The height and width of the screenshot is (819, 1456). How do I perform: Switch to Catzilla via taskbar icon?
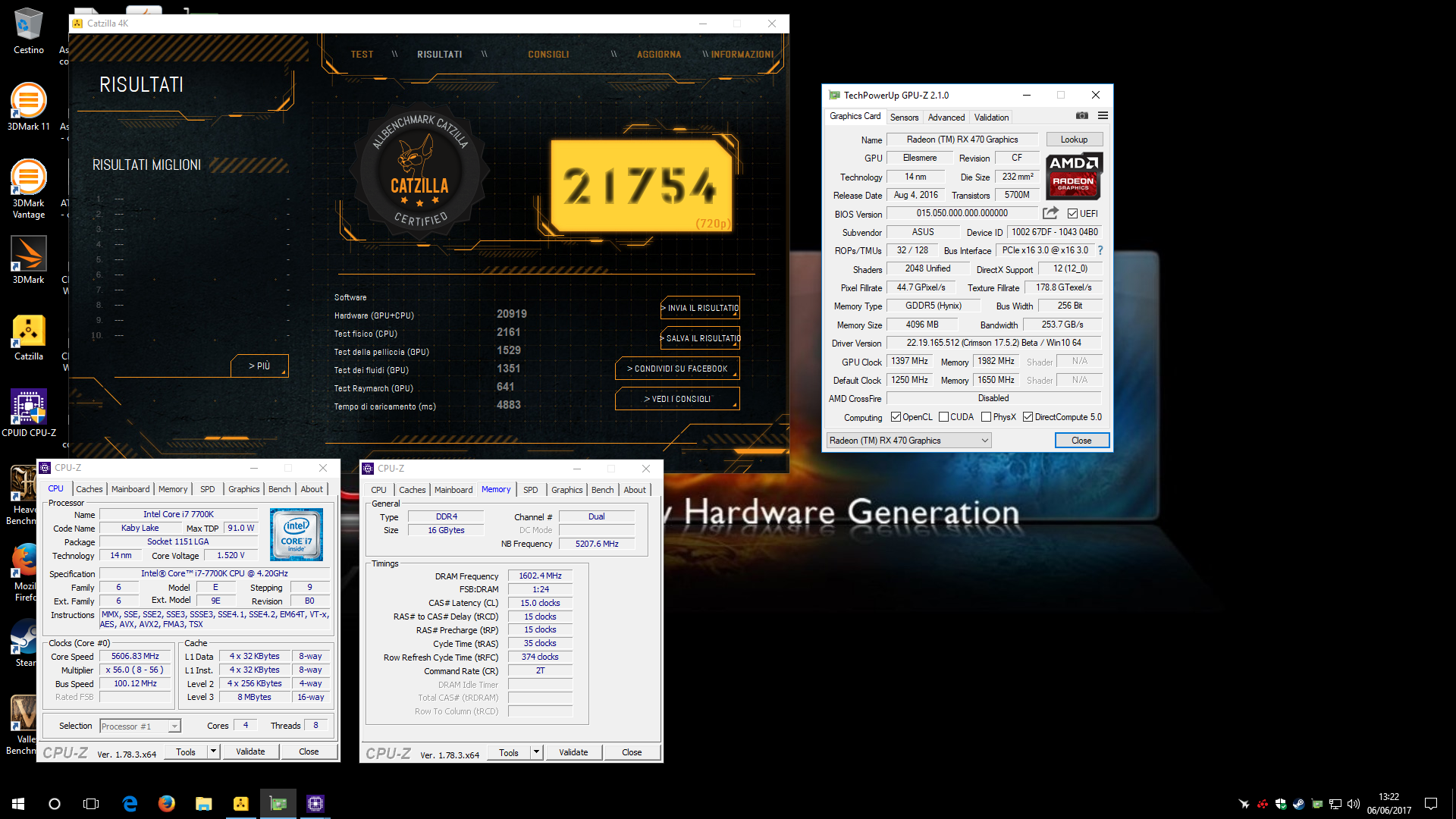point(240,803)
